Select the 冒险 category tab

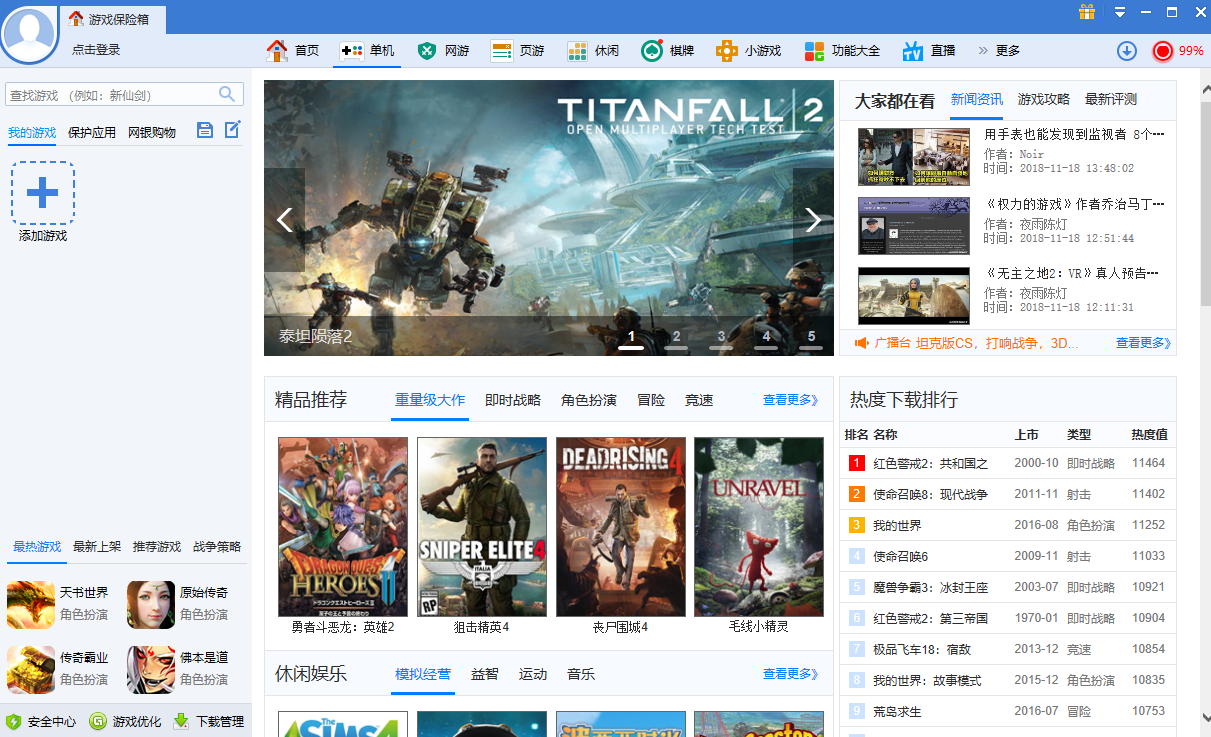tap(651, 400)
